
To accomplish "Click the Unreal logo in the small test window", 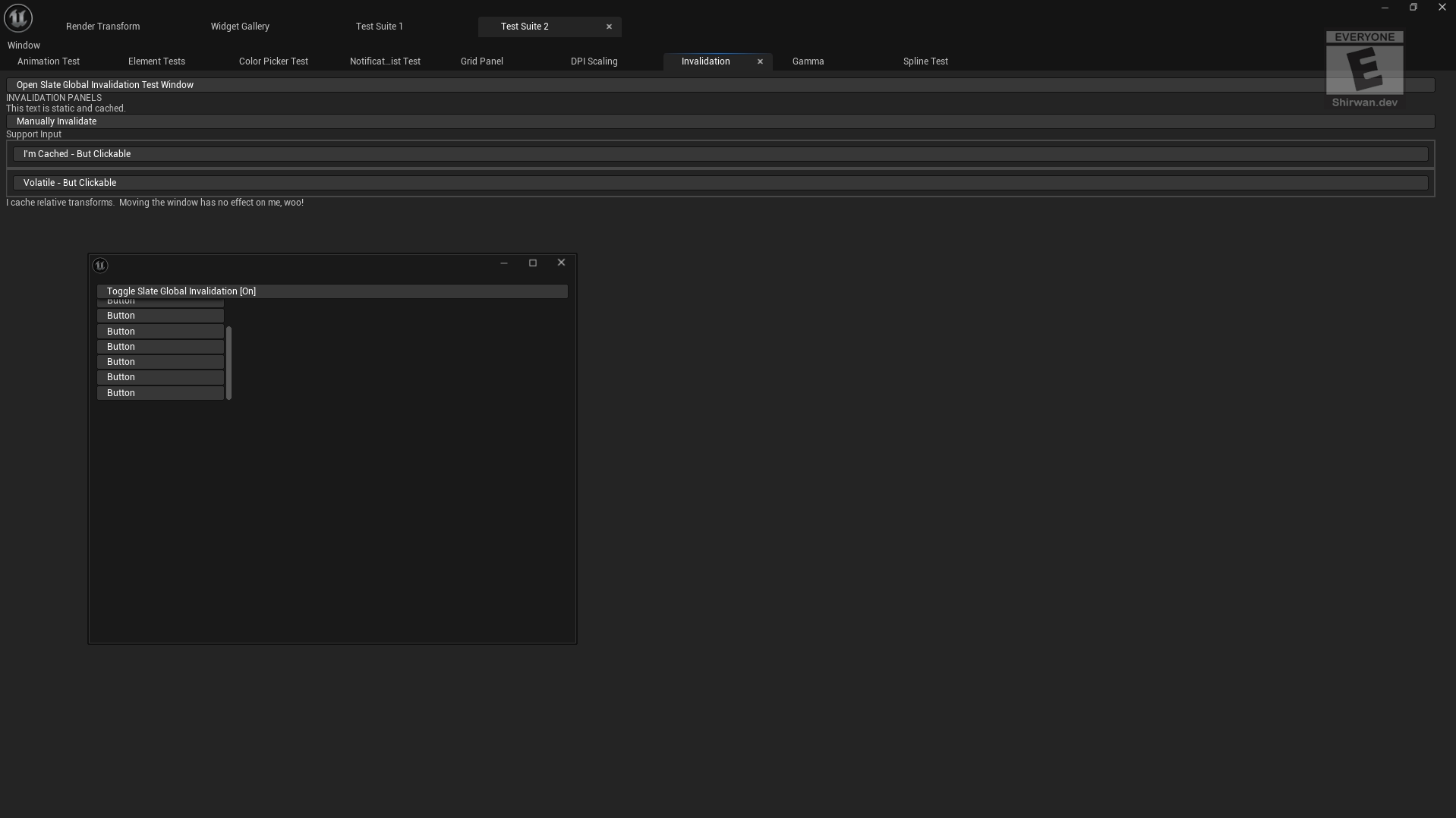I will (x=100, y=265).
